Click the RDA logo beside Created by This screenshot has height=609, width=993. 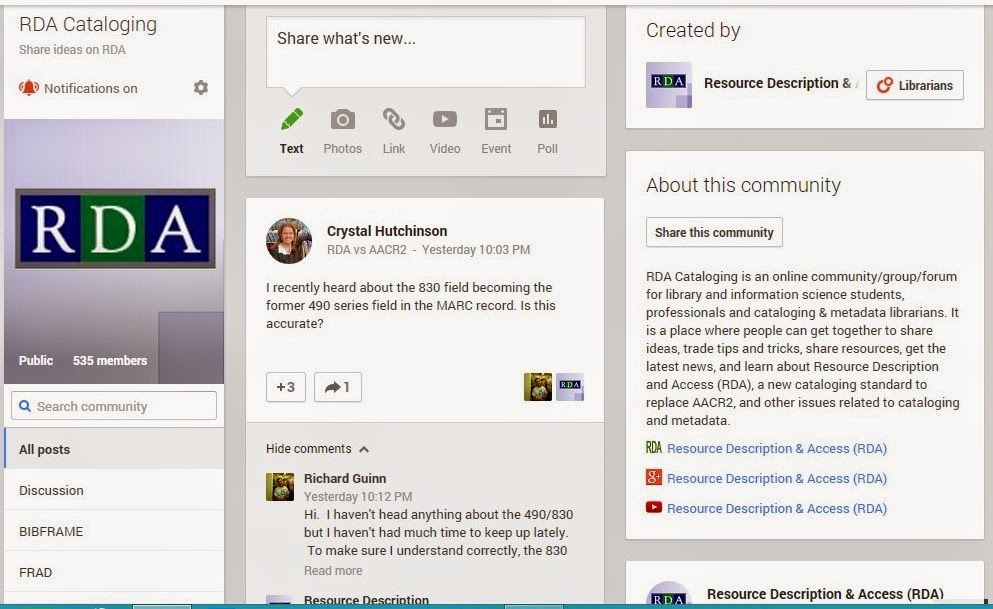coord(669,85)
